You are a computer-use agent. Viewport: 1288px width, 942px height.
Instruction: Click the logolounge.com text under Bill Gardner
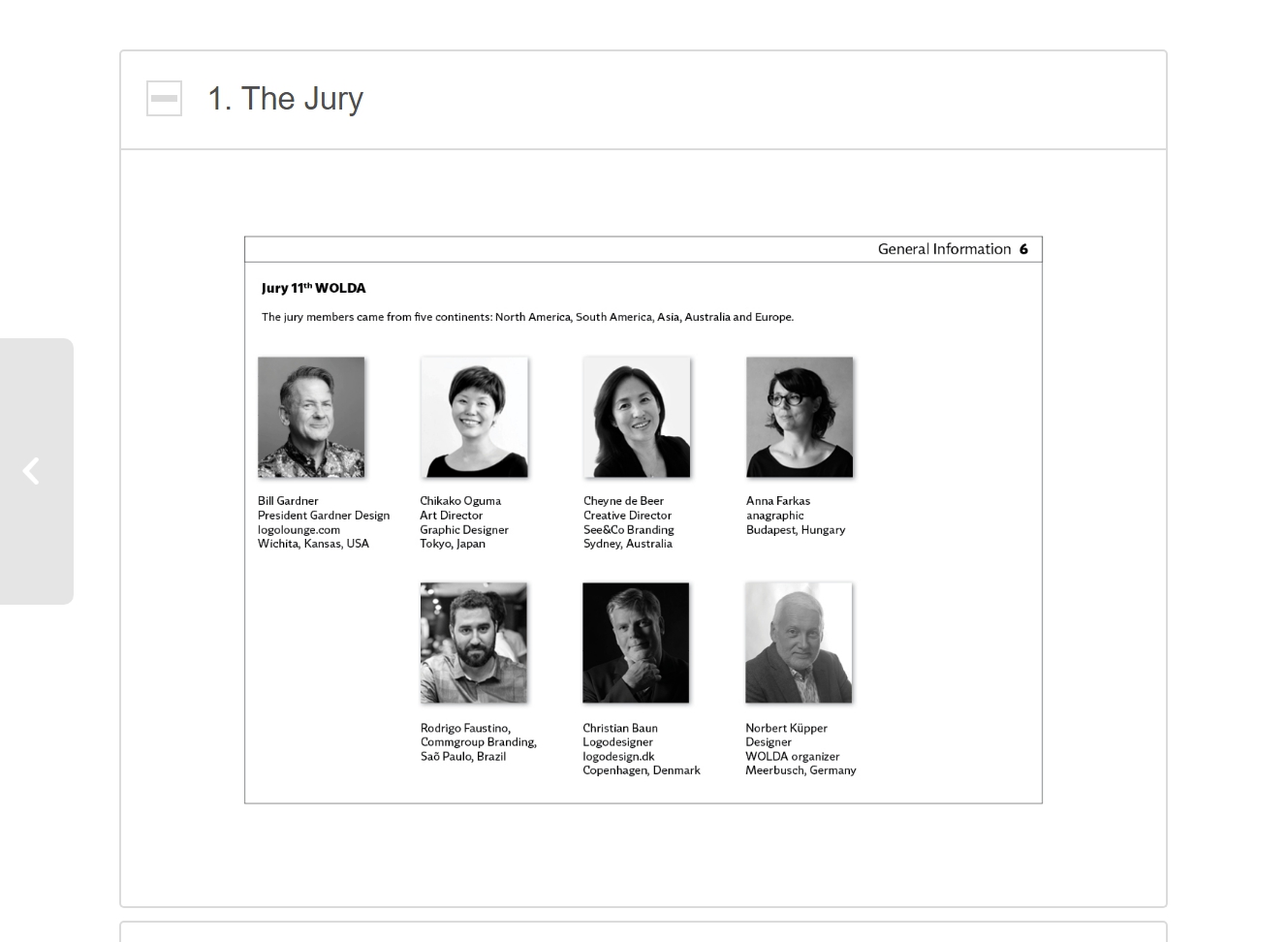coord(298,529)
